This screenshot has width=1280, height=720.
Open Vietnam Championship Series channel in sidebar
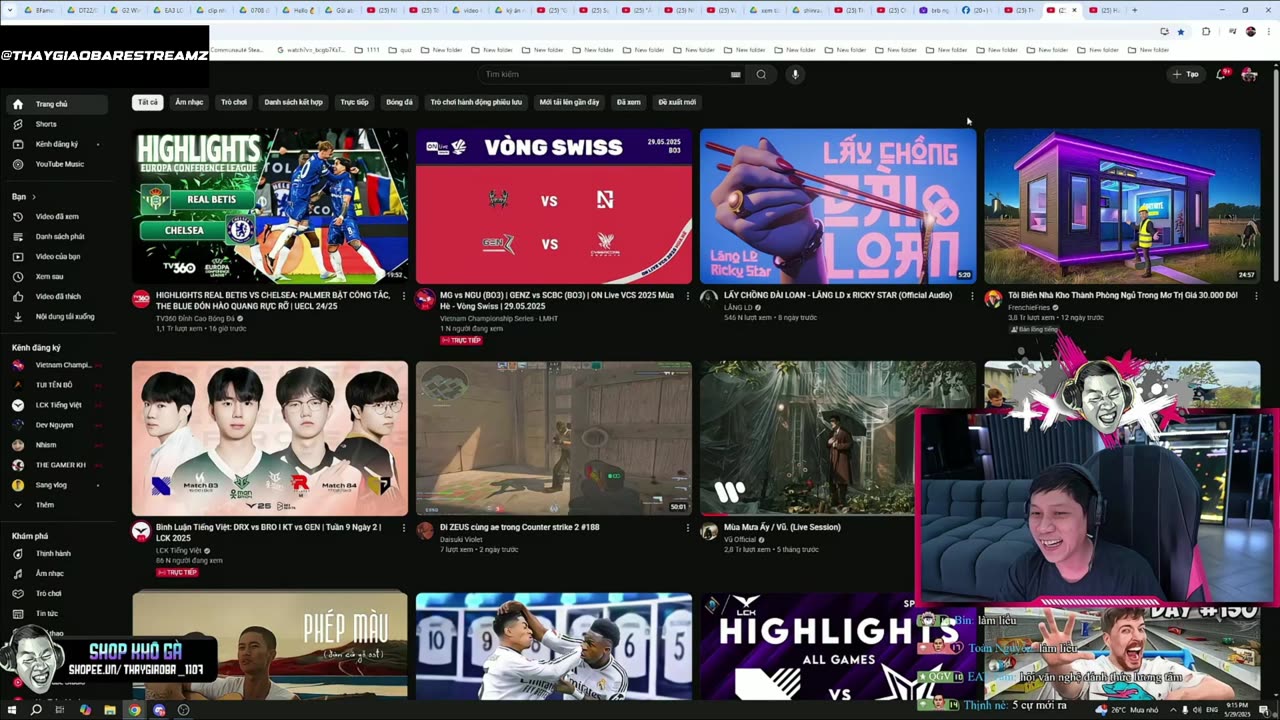57,365
